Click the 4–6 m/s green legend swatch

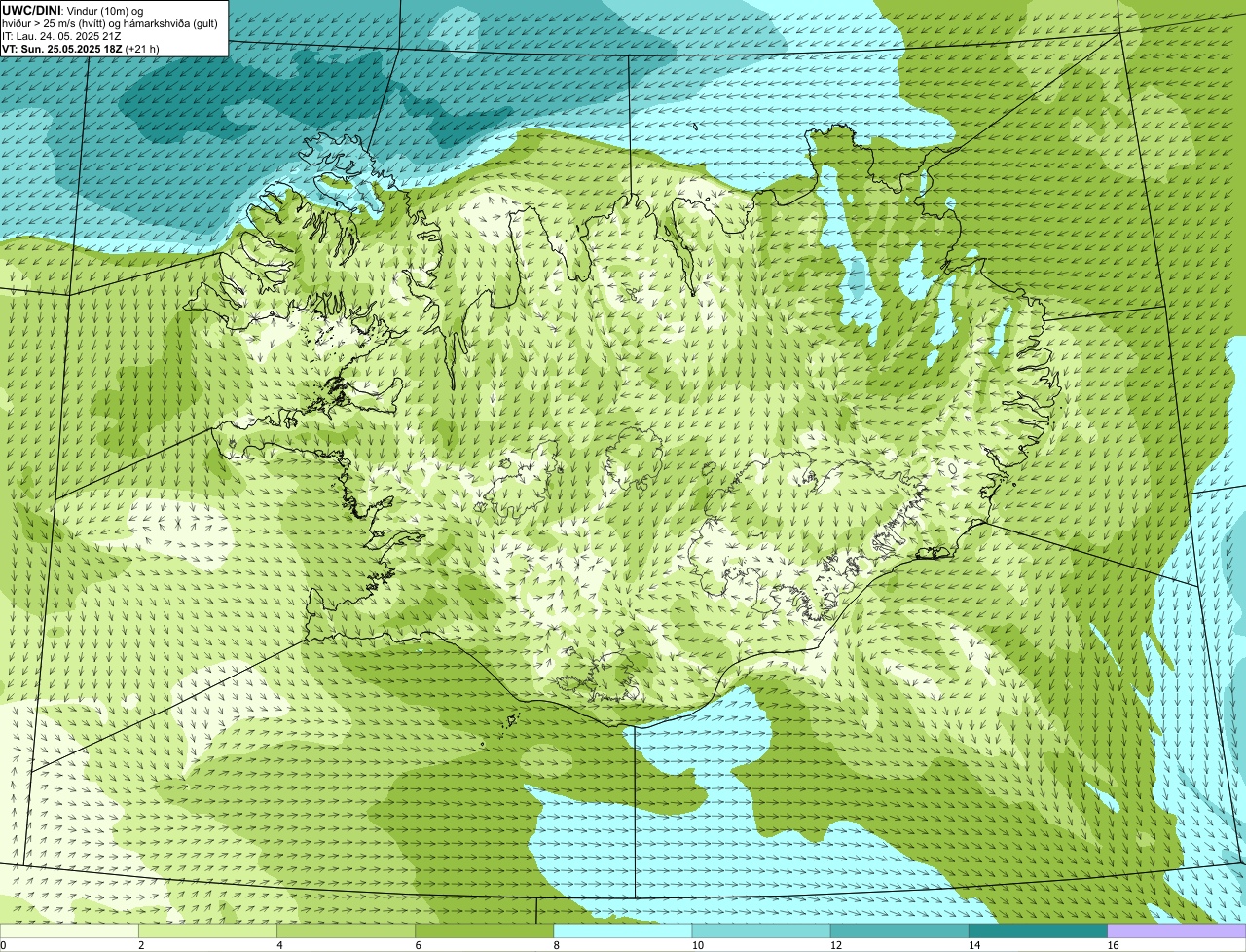(x=346, y=931)
